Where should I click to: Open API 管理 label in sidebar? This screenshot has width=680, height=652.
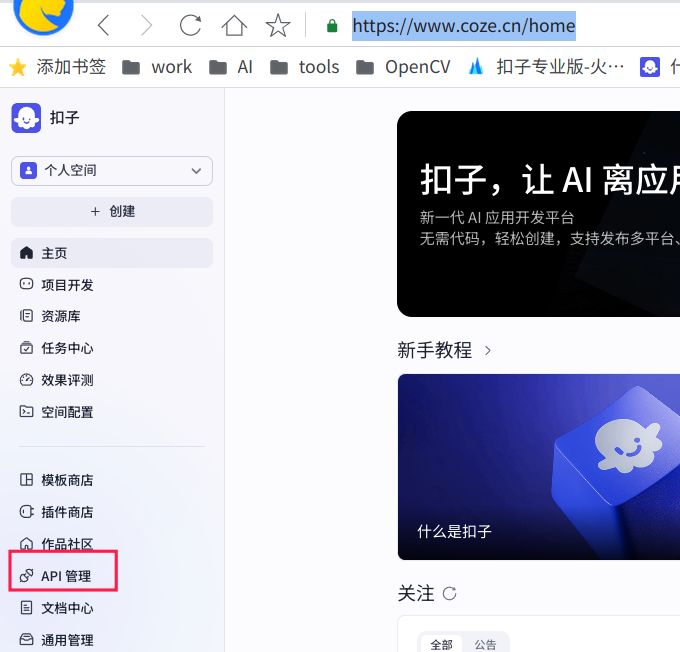point(66,576)
